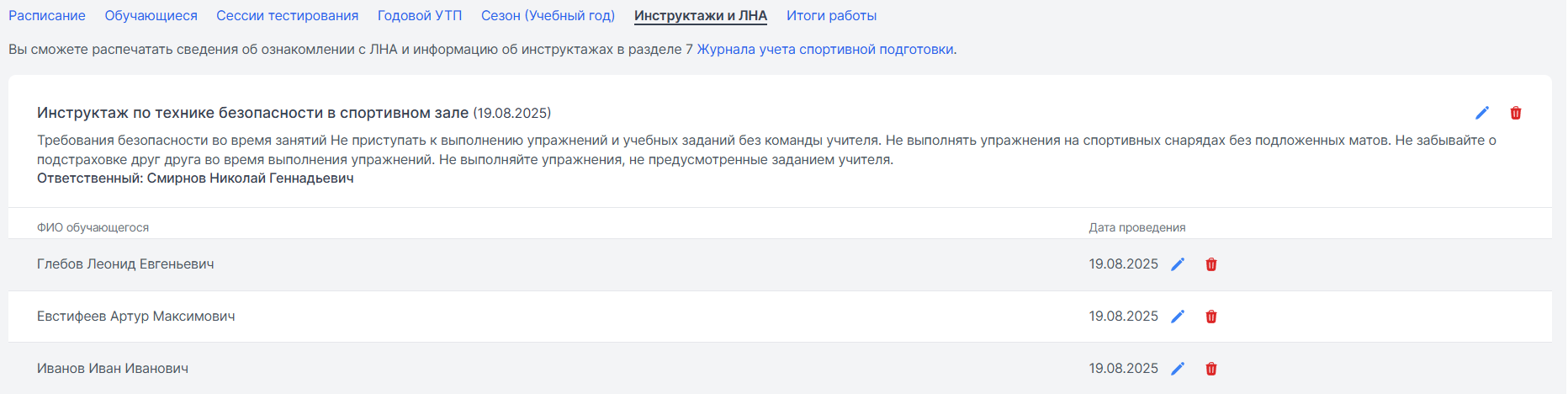Image resolution: width=1568 pixels, height=394 pixels.
Task: Open the Годовой УТП tab
Action: point(420,15)
